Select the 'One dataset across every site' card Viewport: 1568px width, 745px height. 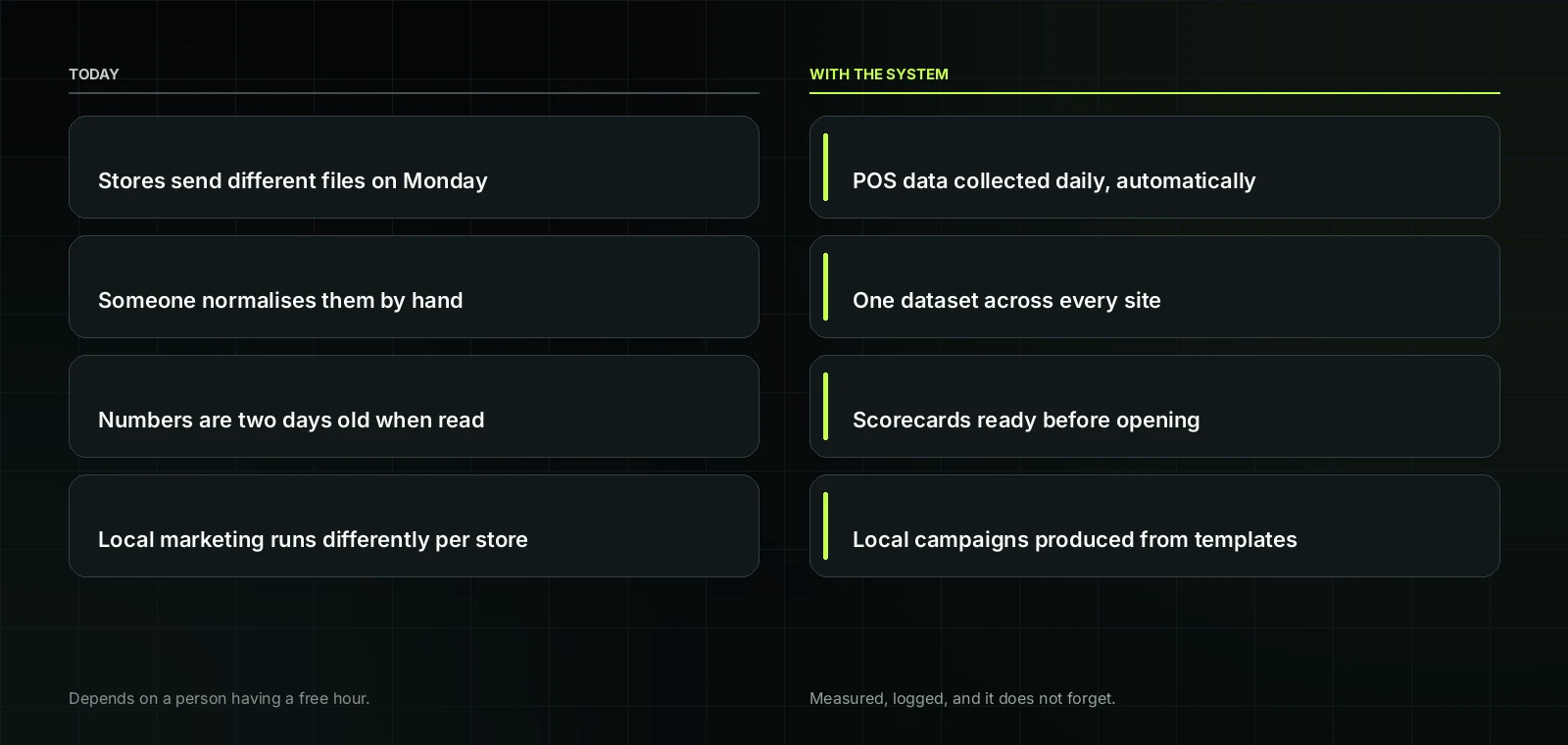click(x=1154, y=287)
